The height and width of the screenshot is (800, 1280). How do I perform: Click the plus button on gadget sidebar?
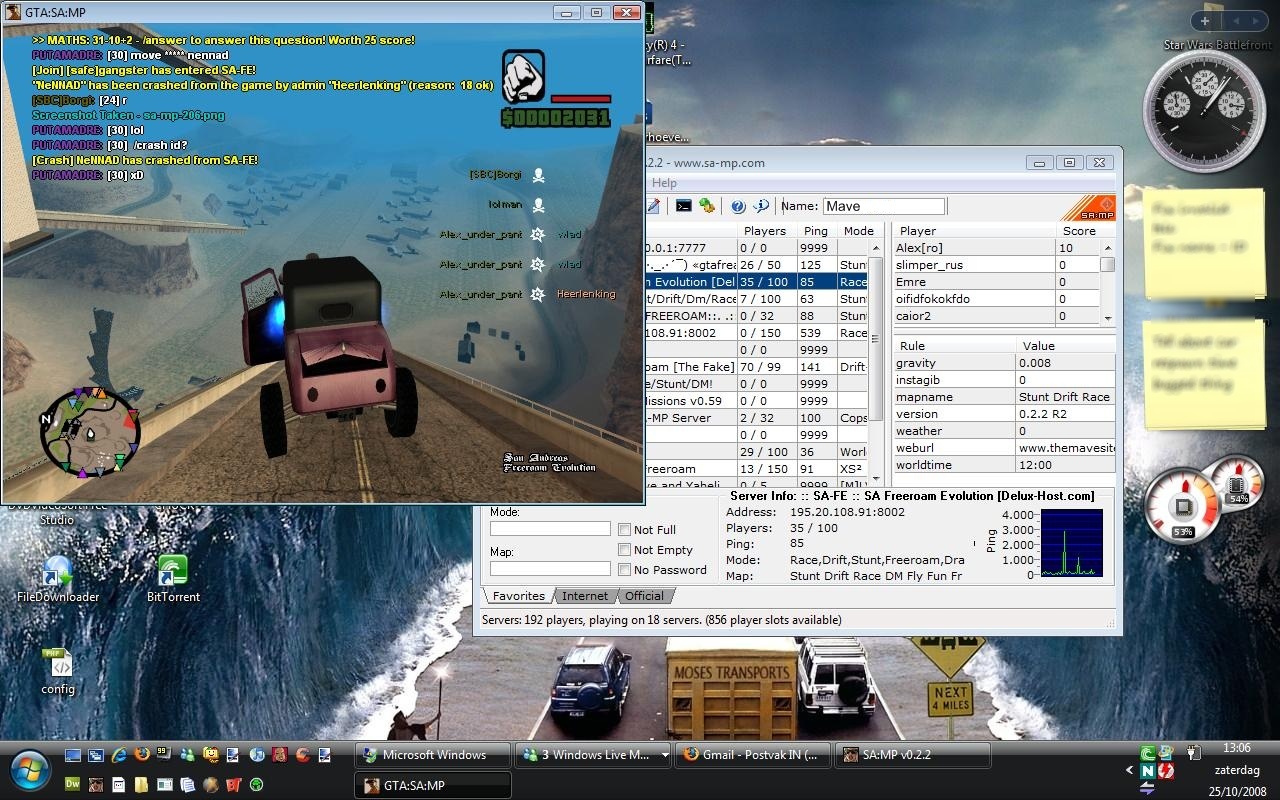pyautogui.click(x=1205, y=20)
